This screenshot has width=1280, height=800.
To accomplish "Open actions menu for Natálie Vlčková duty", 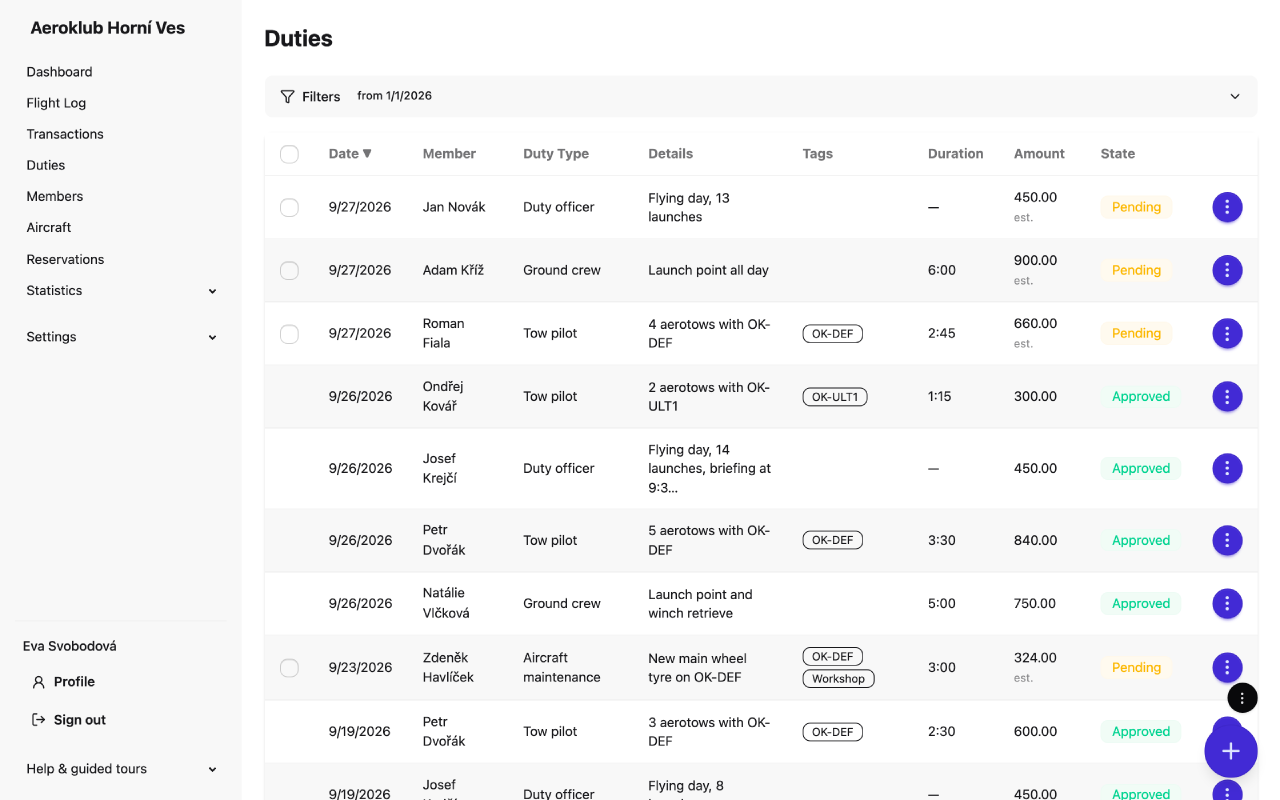I will [x=1227, y=603].
